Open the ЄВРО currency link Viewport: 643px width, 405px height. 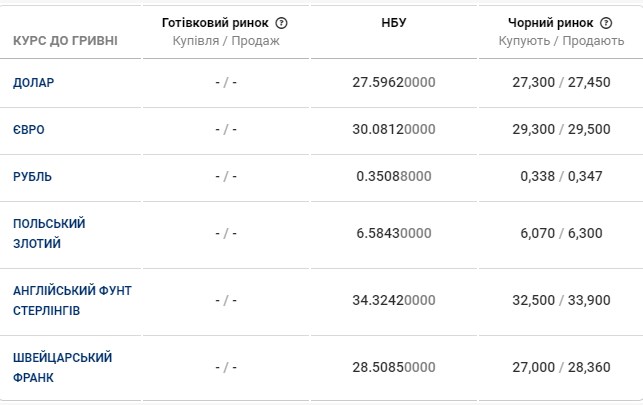coord(29,130)
